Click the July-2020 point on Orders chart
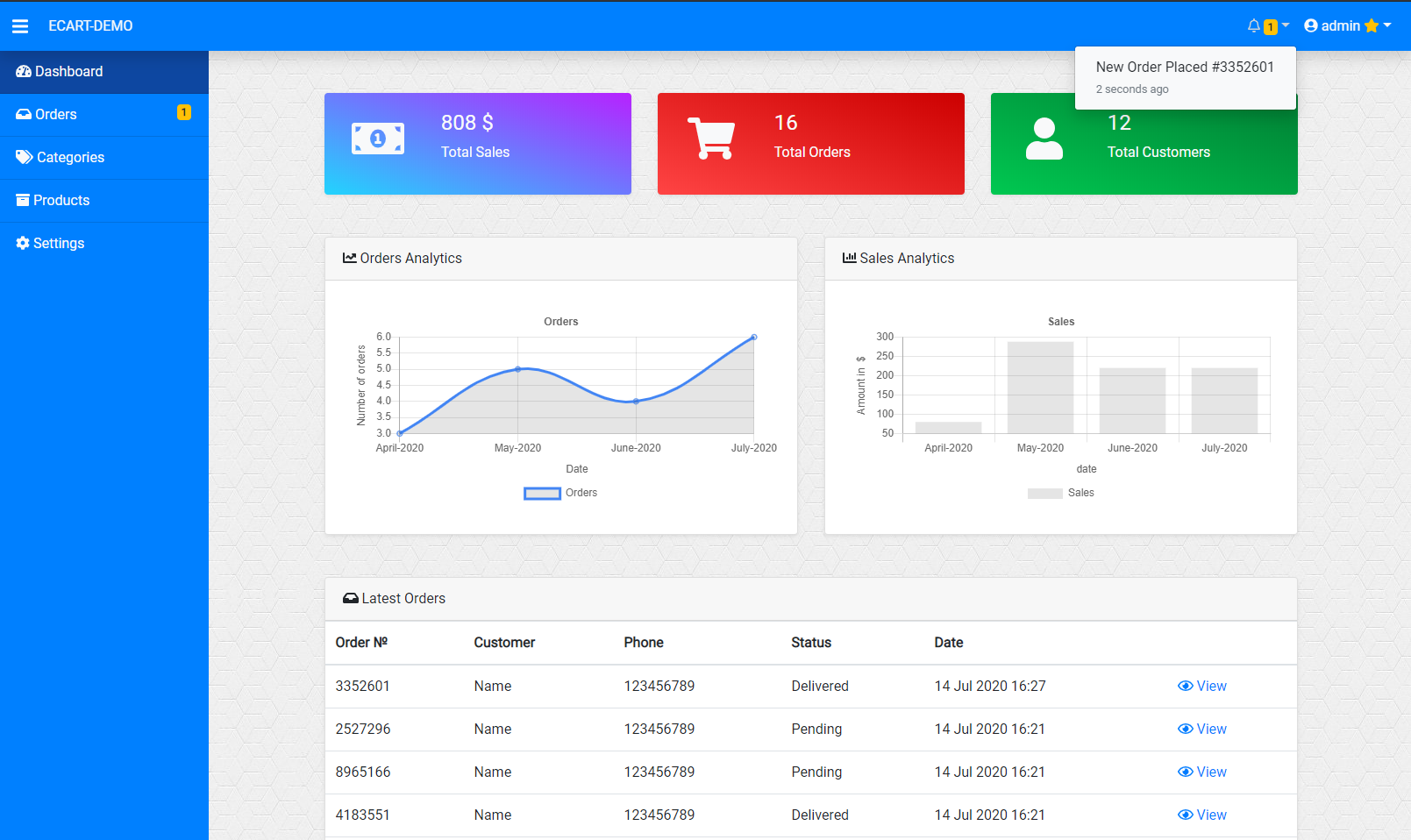Image resolution: width=1411 pixels, height=840 pixels. [x=754, y=338]
